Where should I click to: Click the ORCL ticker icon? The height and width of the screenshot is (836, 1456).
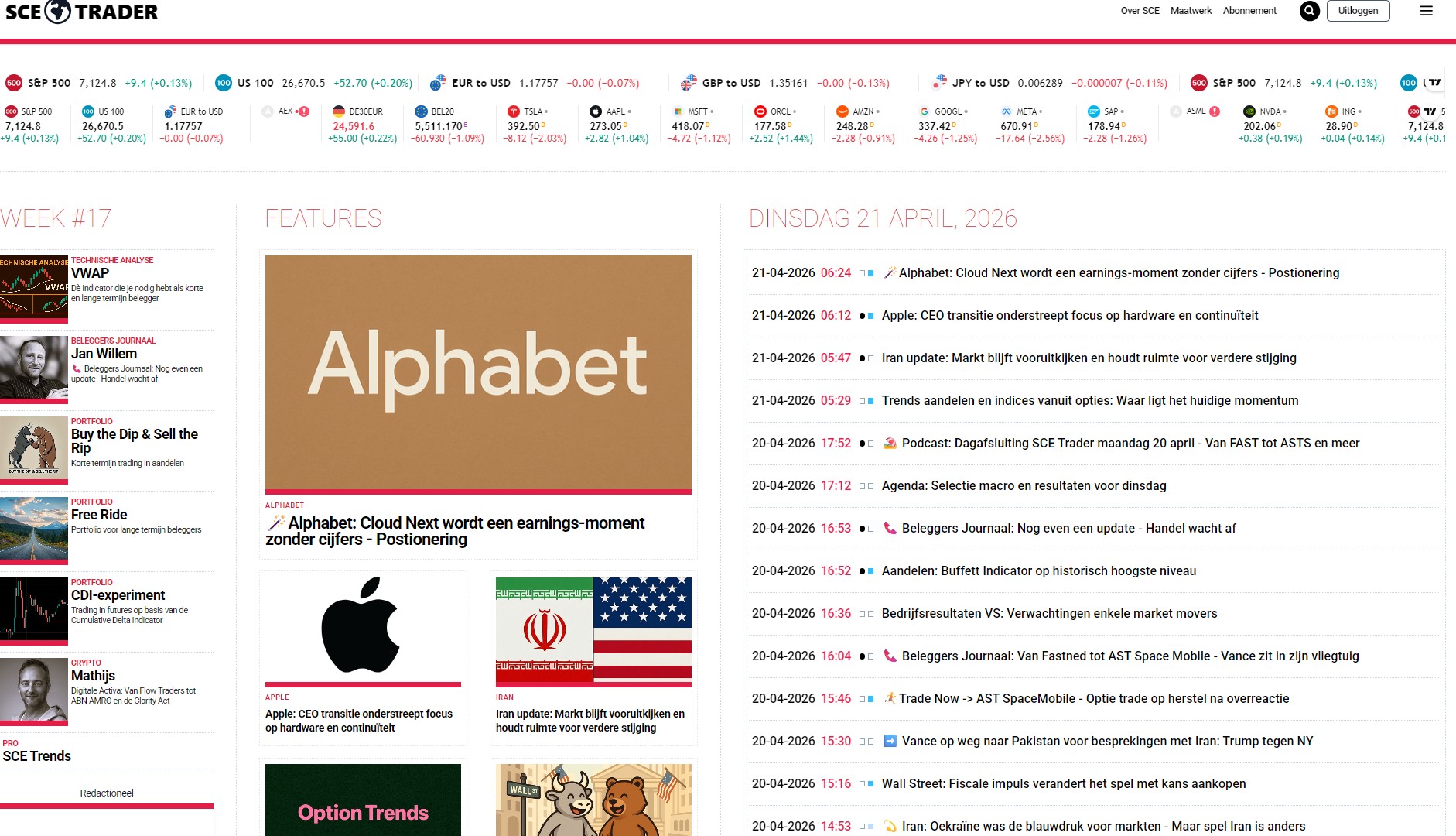click(x=760, y=111)
